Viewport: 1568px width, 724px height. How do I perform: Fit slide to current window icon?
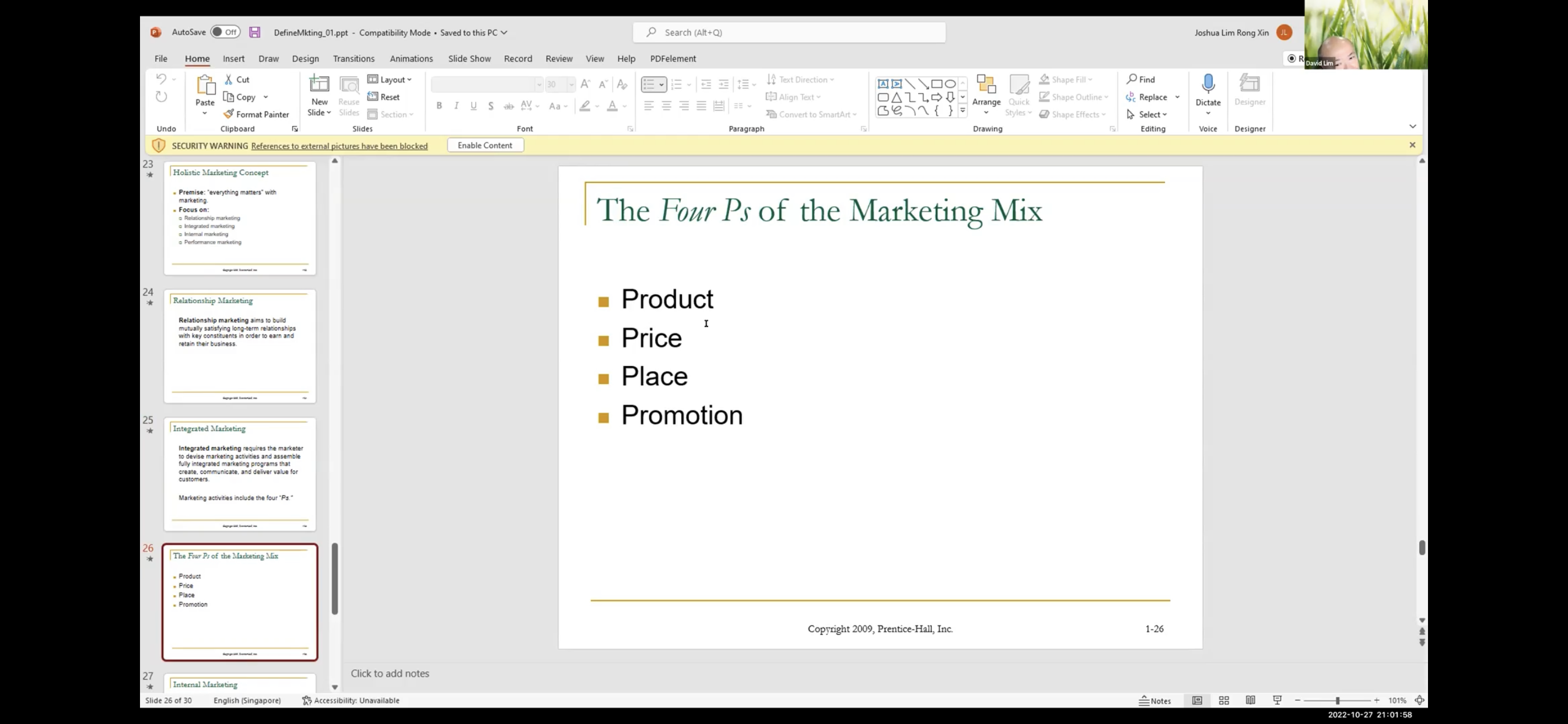click(1419, 700)
